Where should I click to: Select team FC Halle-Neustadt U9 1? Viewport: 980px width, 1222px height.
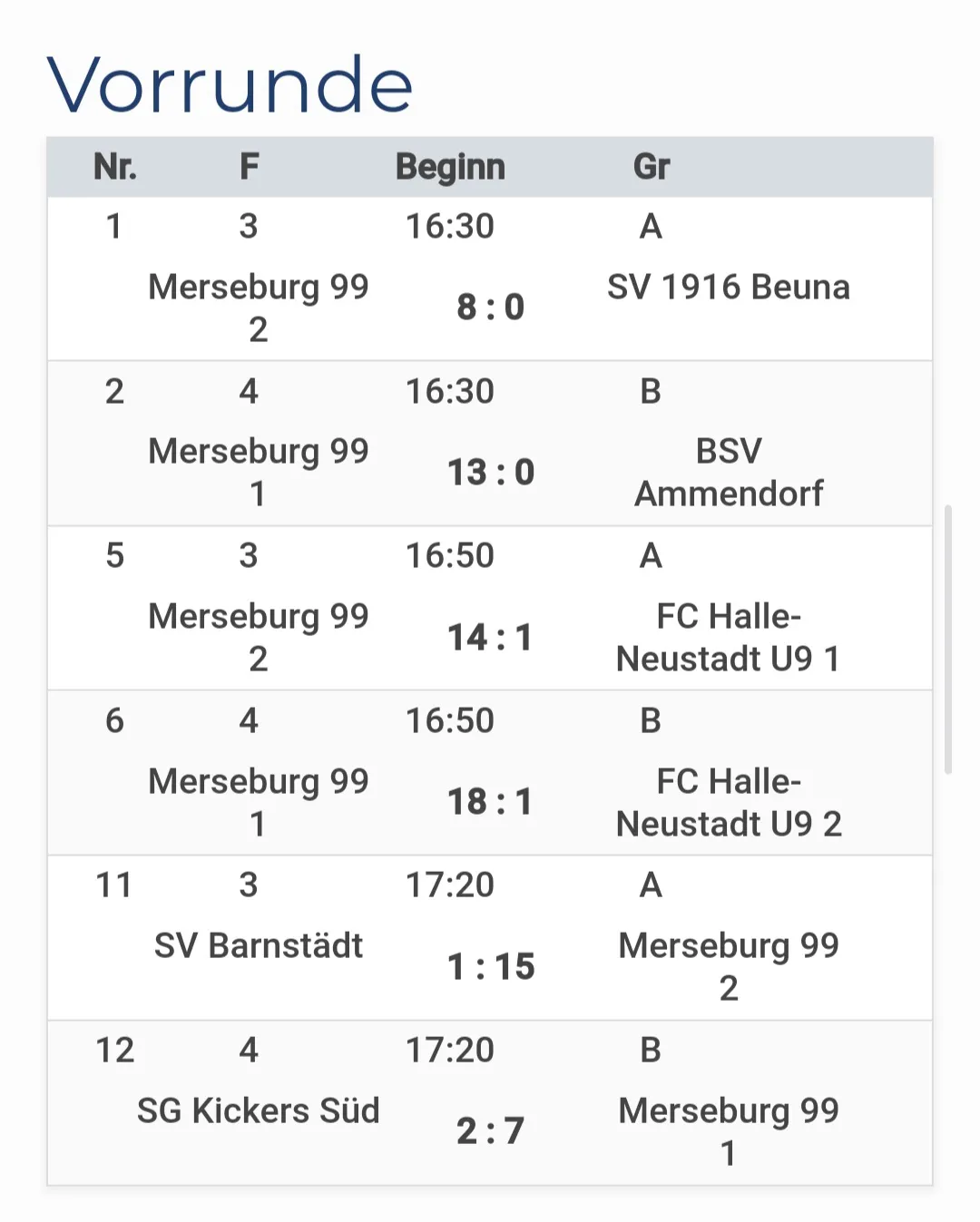(x=729, y=637)
